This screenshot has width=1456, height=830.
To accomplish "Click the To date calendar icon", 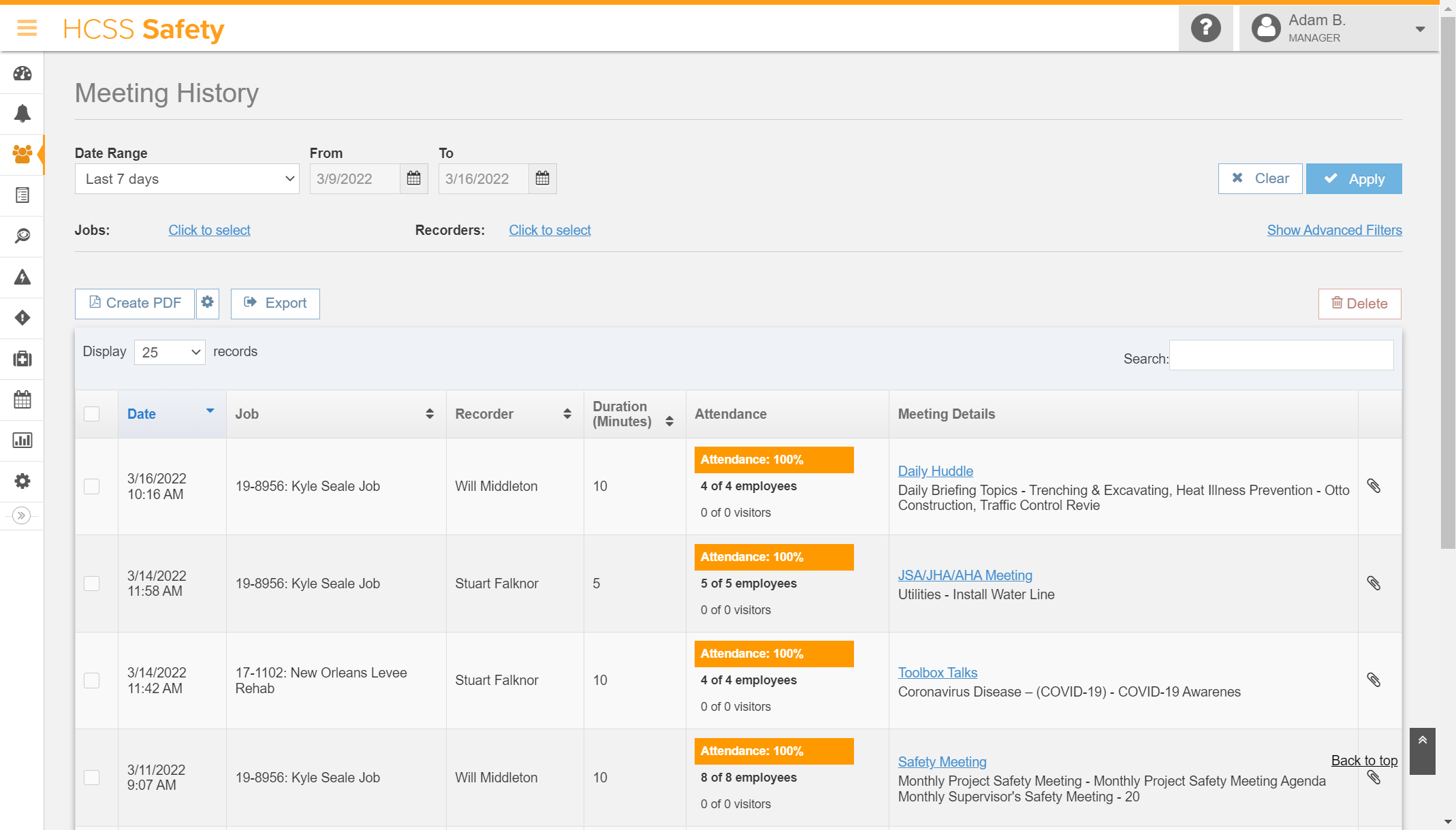I will point(542,179).
